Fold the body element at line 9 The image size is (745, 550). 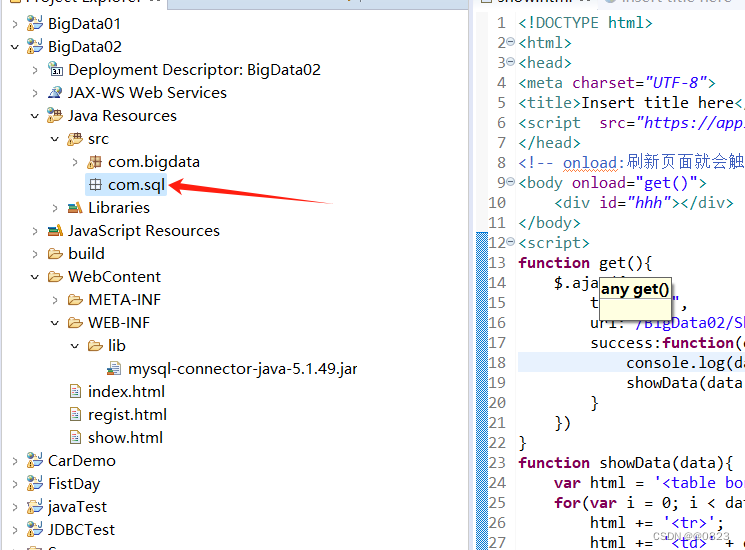511,182
